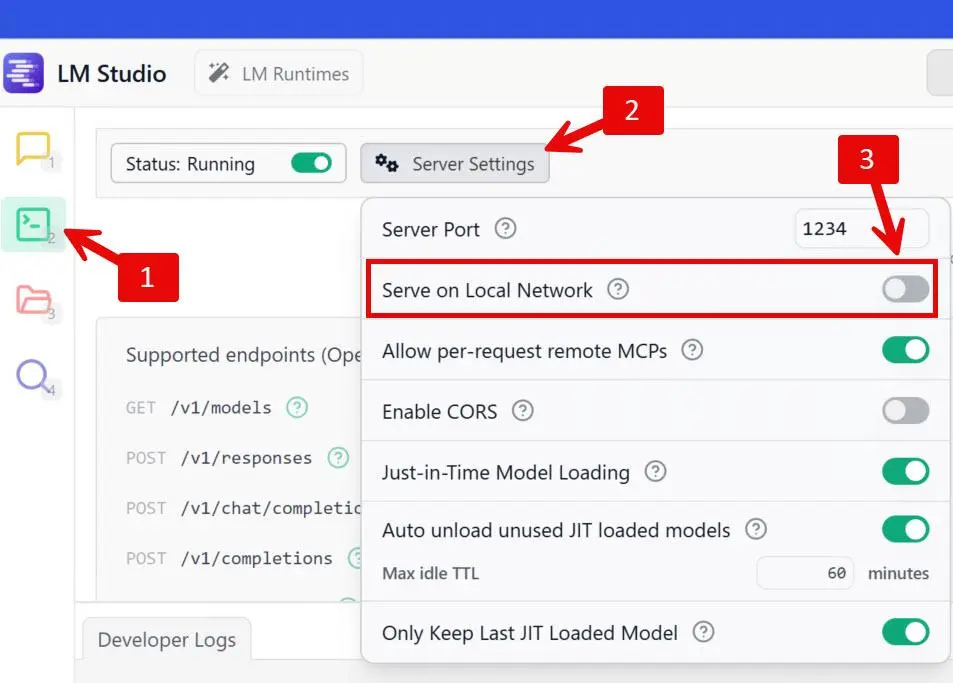The width and height of the screenshot is (953, 683).
Task: Open help icon next to POST /v1/responses
Action: point(338,458)
